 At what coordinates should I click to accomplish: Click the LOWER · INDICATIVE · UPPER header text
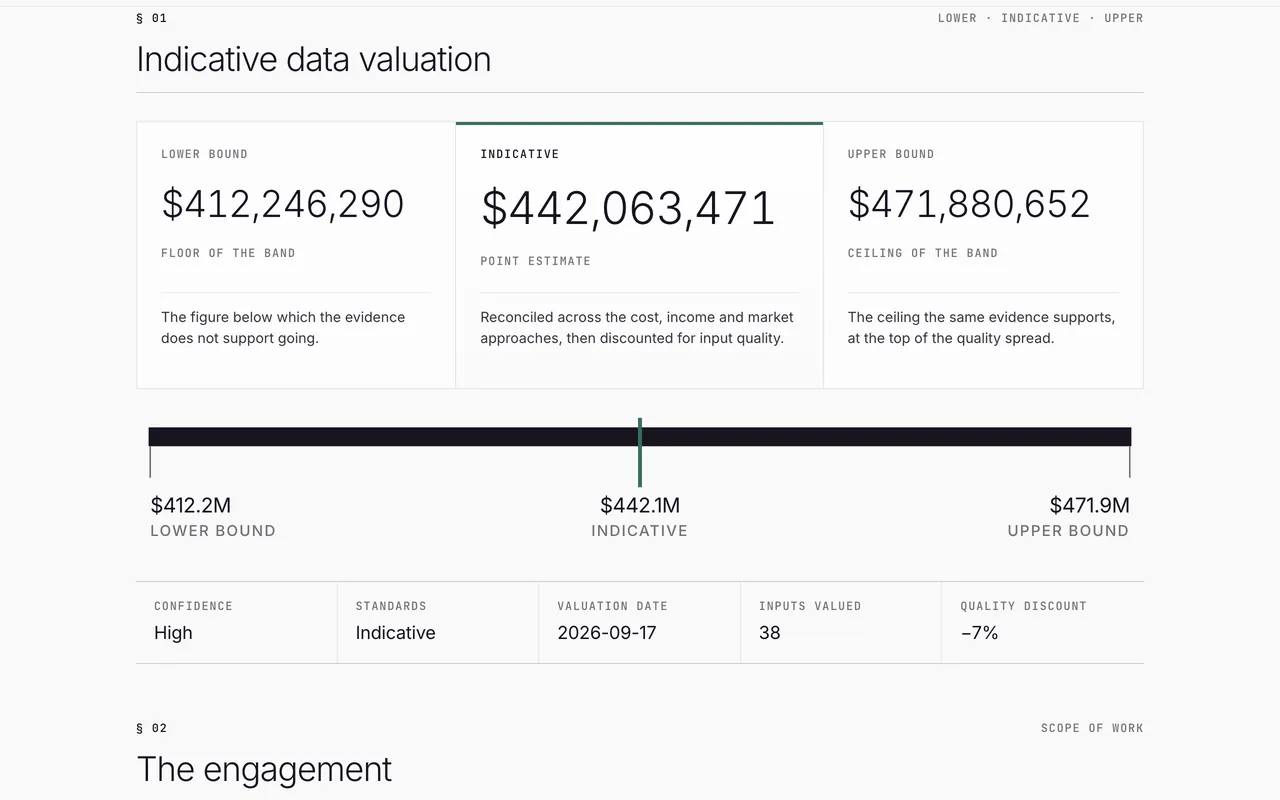[1041, 18]
